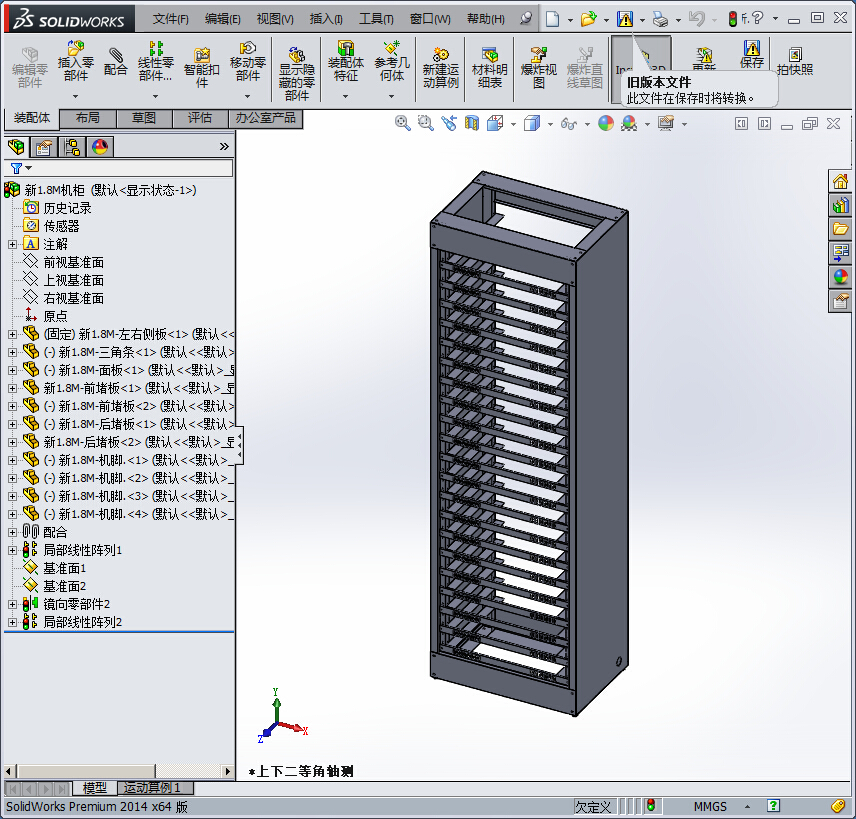This screenshot has height=819, width=856.
Task: Click the Apply Scene icon in view toolbar
Action: click(x=629, y=123)
